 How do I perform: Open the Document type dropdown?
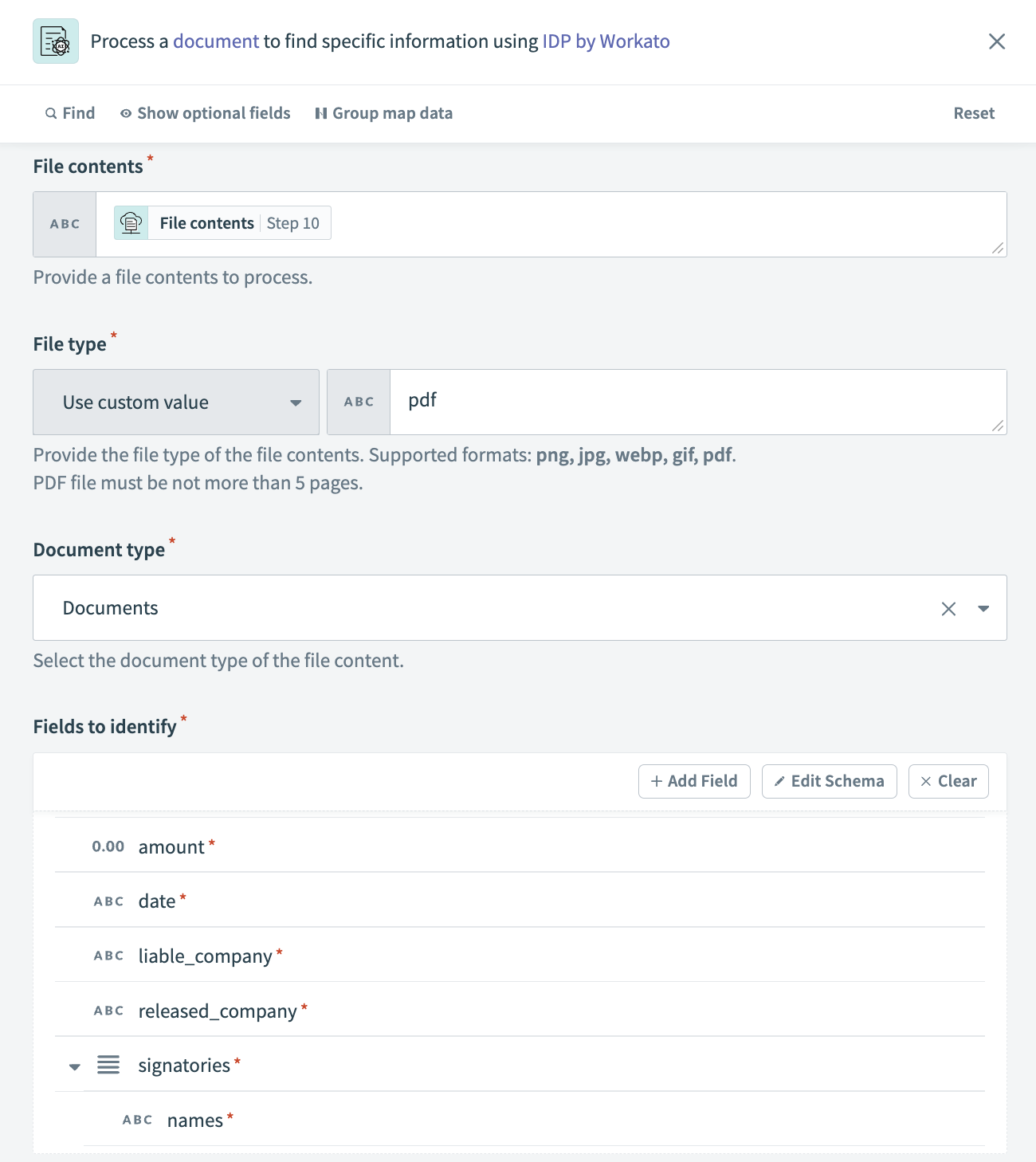984,608
